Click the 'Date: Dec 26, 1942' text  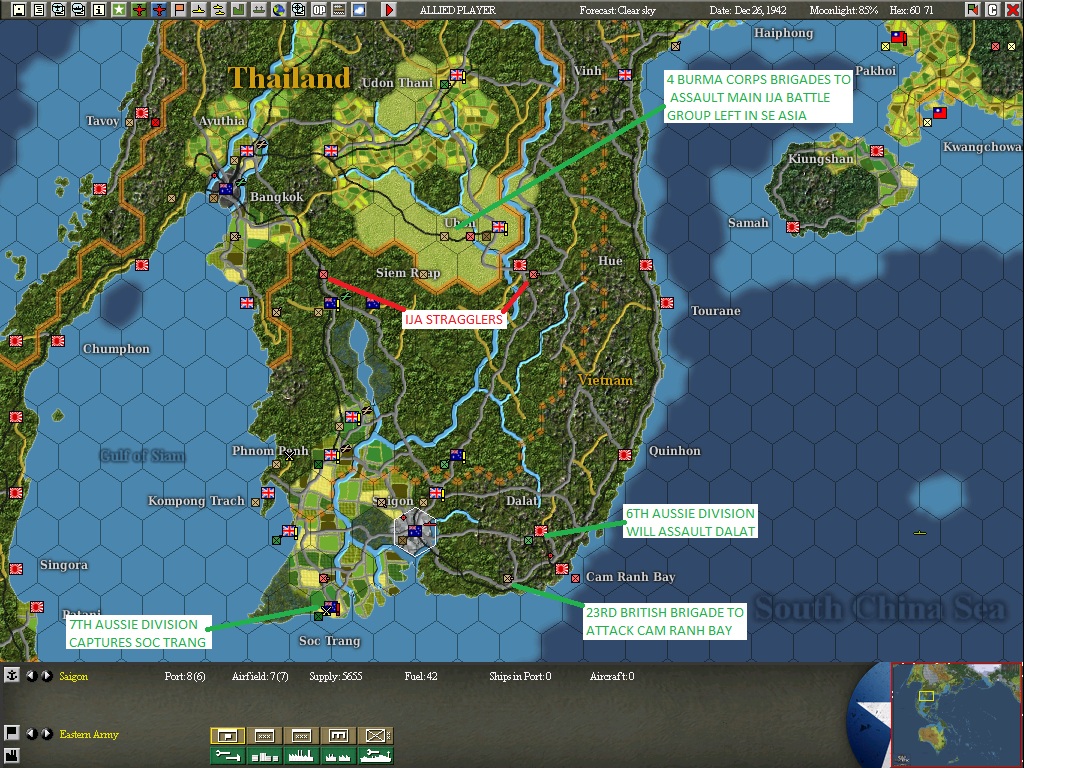pos(748,10)
